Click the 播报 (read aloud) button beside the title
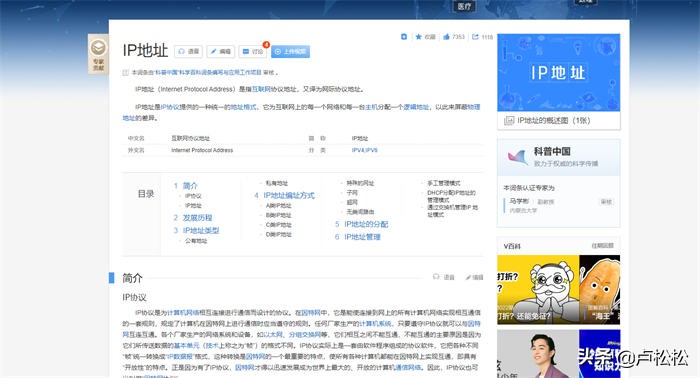 [x=188, y=51]
